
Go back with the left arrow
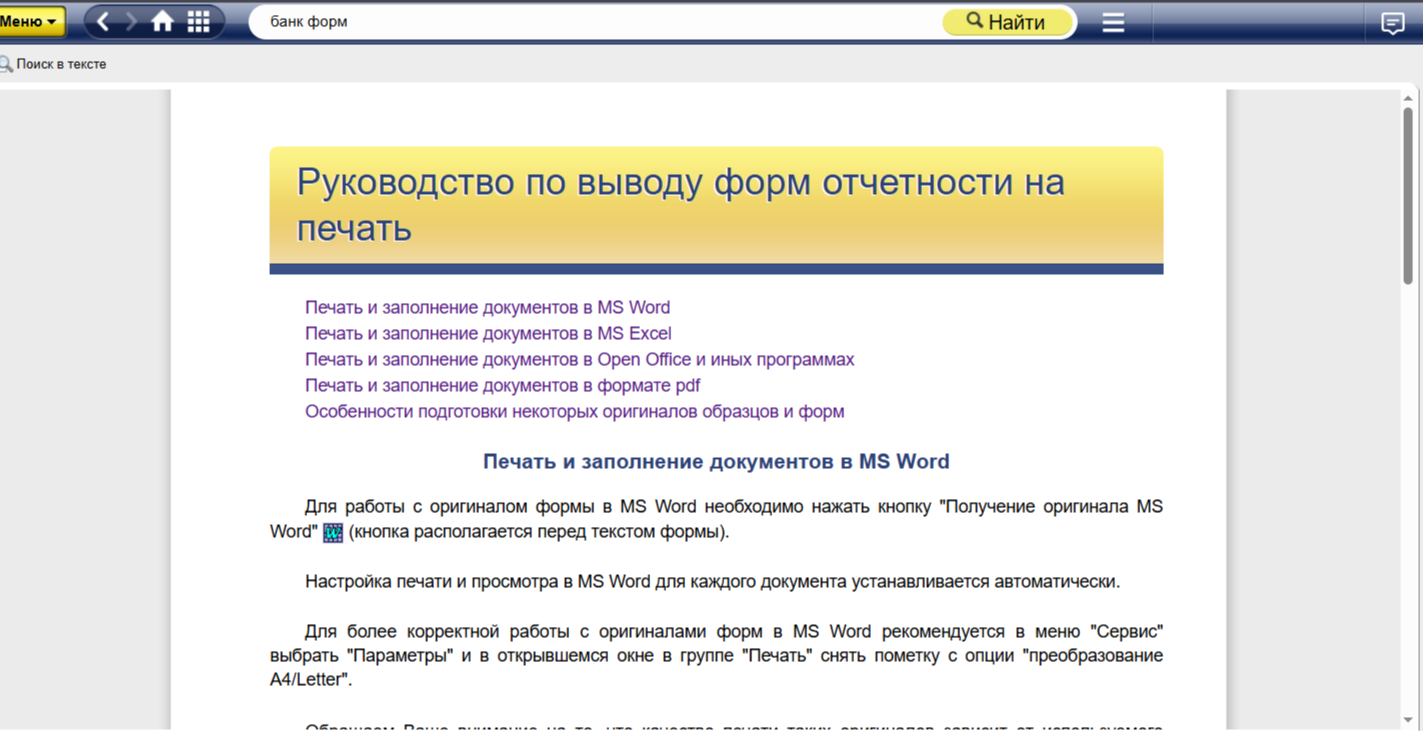(x=102, y=21)
